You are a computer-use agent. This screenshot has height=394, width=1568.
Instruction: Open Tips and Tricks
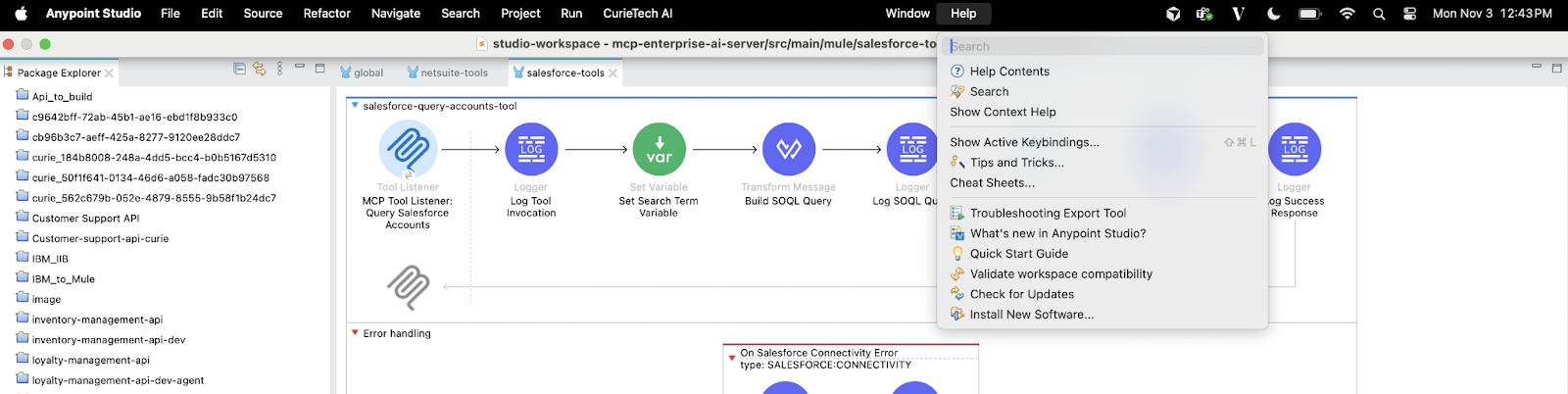coord(1016,163)
